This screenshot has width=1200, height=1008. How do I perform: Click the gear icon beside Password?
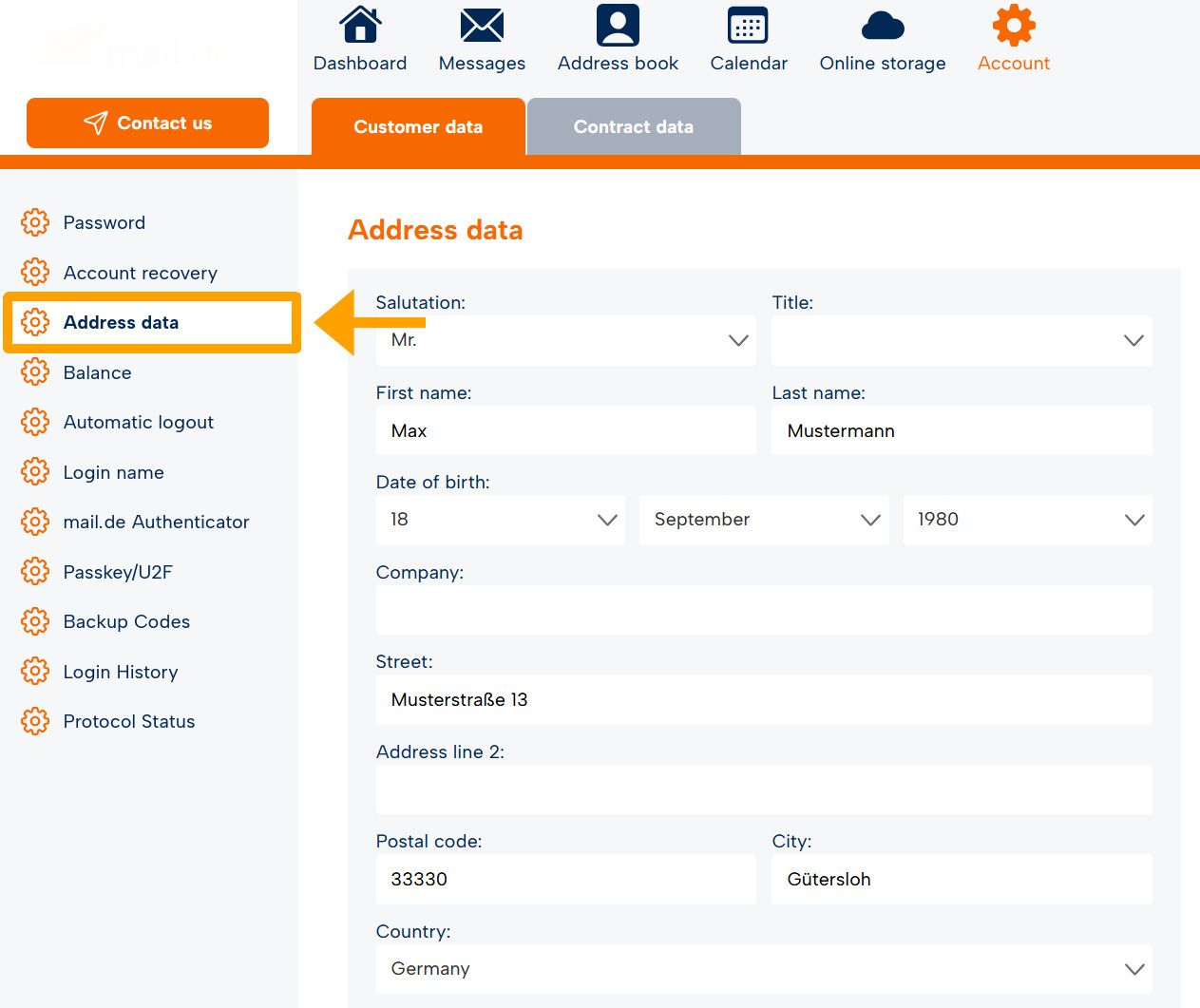[x=35, y=222]
